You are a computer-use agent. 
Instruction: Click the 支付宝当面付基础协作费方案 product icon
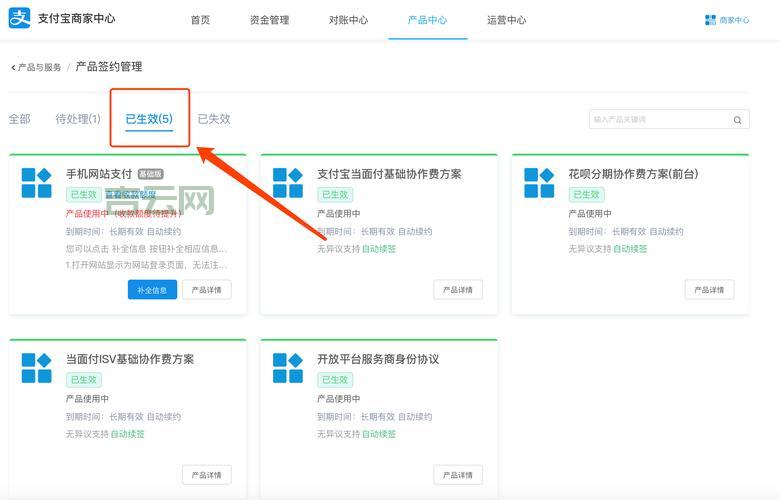coord(288,183)
